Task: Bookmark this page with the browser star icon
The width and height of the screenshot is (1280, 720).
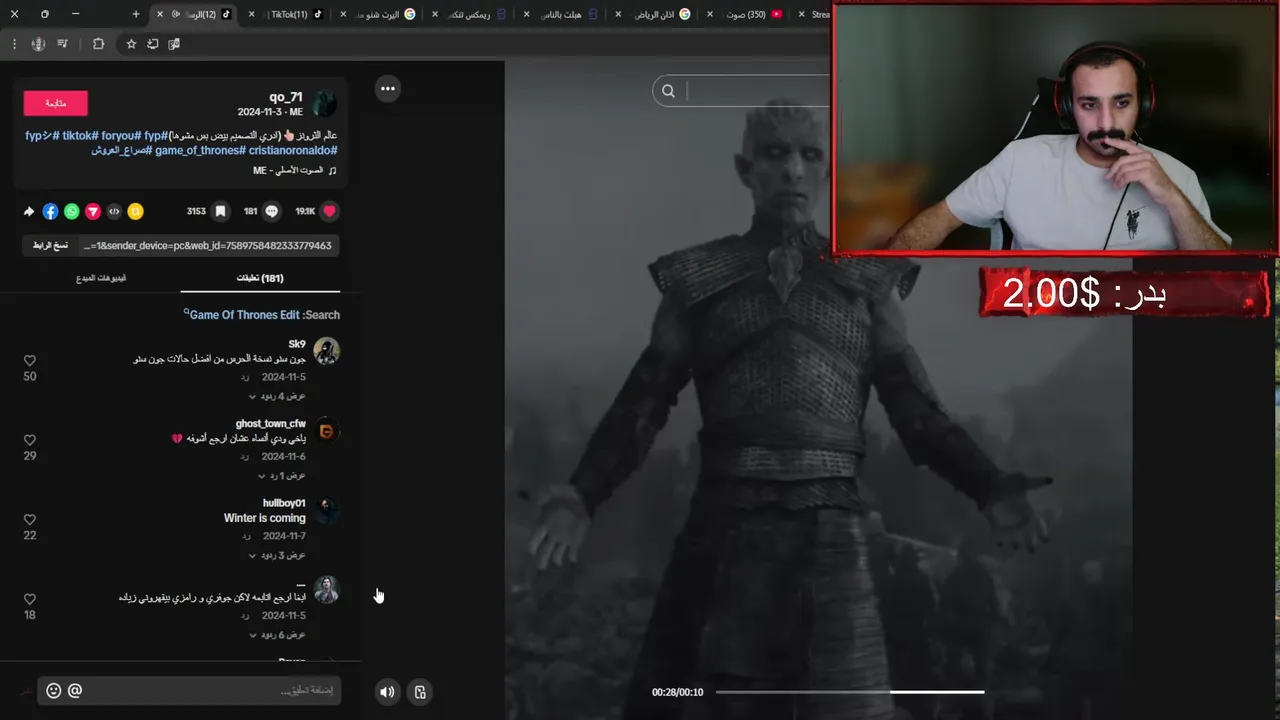Action: click(131, 44)
